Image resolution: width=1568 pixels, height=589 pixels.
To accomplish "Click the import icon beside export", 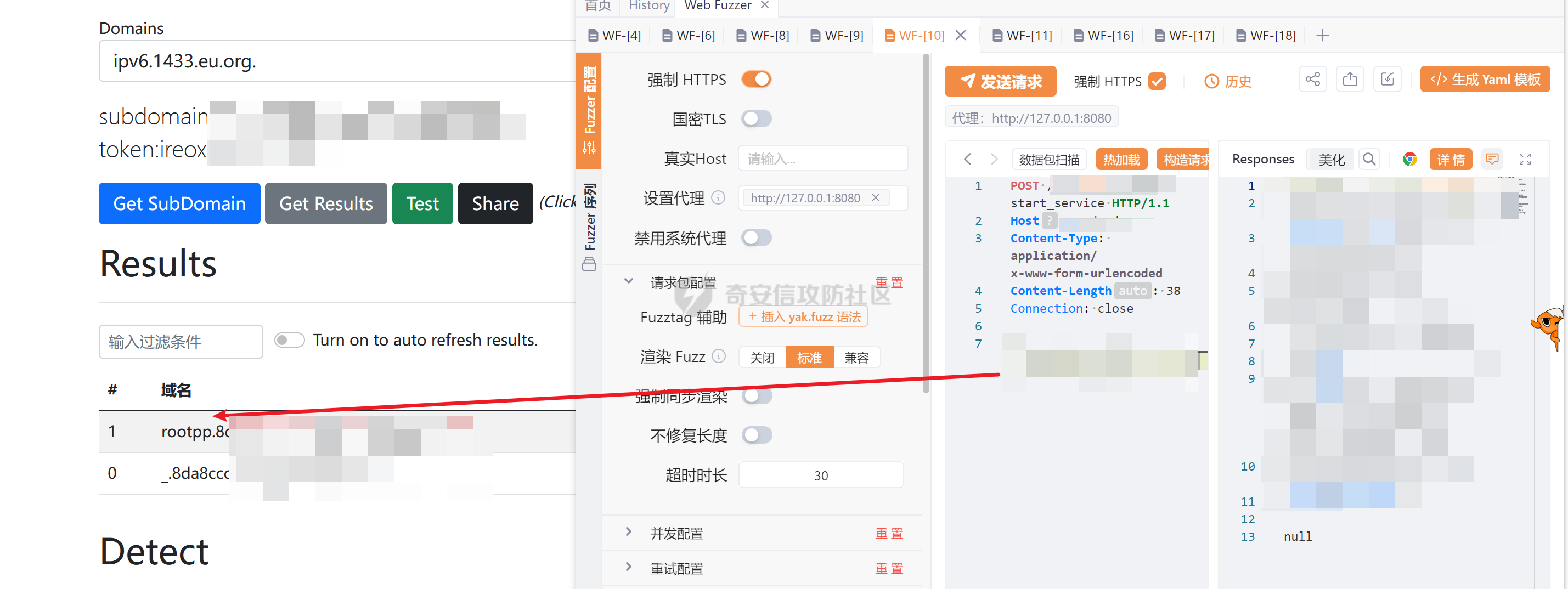I will click(x=1387, y=80).
